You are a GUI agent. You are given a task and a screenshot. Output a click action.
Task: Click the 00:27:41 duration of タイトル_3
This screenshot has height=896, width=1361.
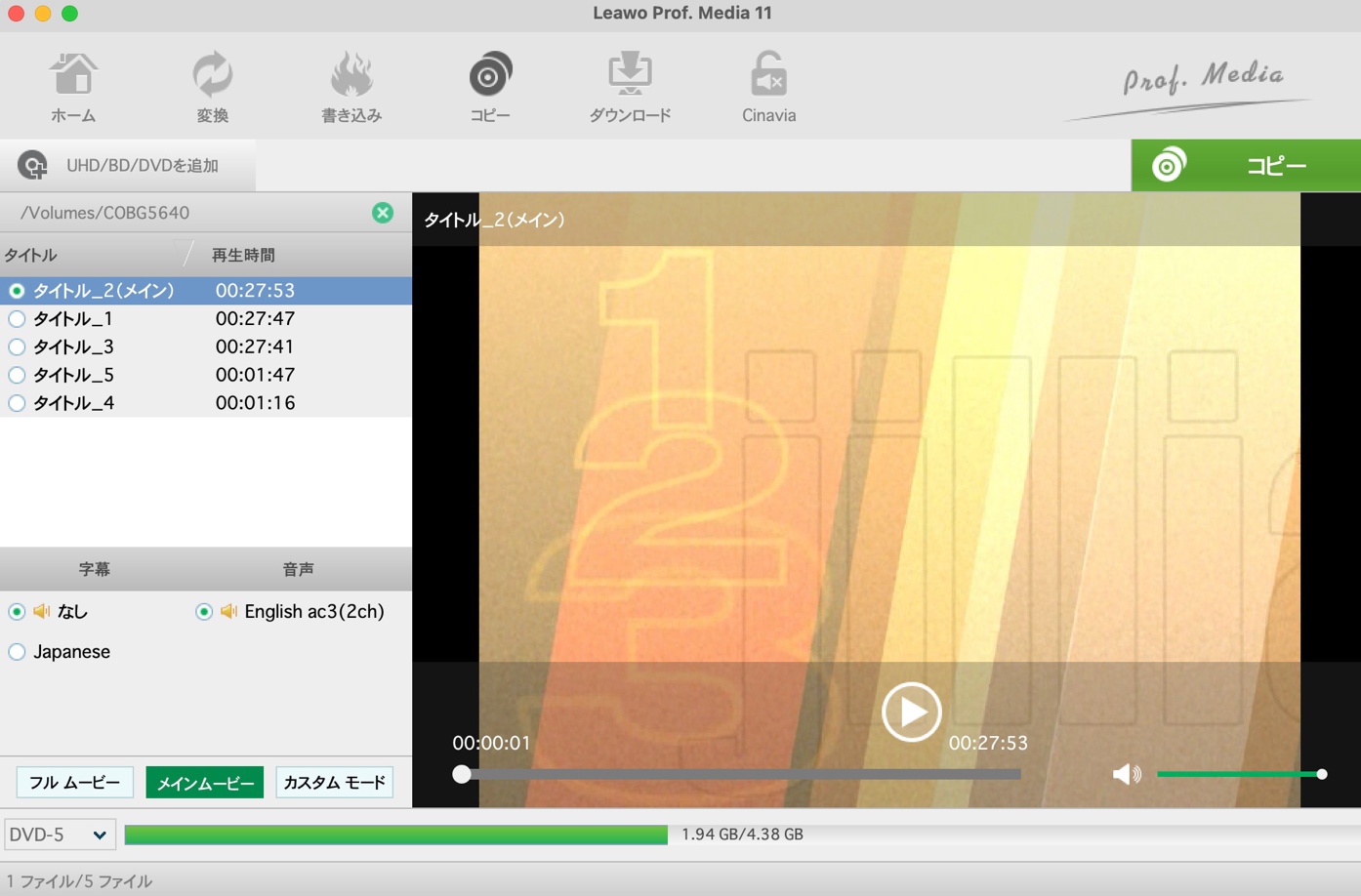pos(255,346)
